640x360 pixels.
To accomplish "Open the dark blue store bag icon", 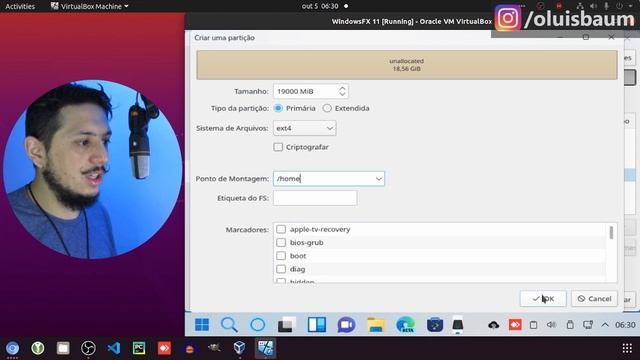I will coord(435,325).
